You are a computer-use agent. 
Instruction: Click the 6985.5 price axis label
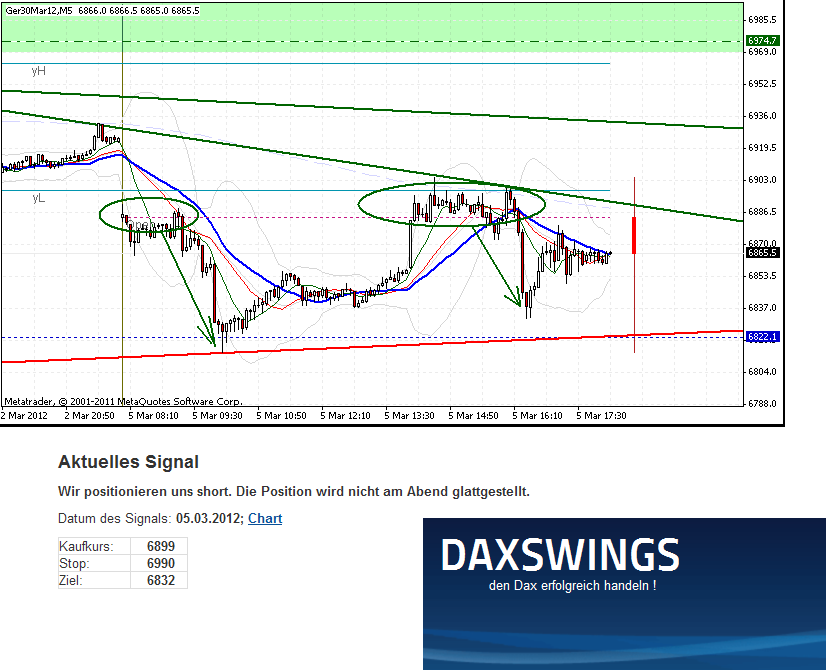tap(762, 20)
